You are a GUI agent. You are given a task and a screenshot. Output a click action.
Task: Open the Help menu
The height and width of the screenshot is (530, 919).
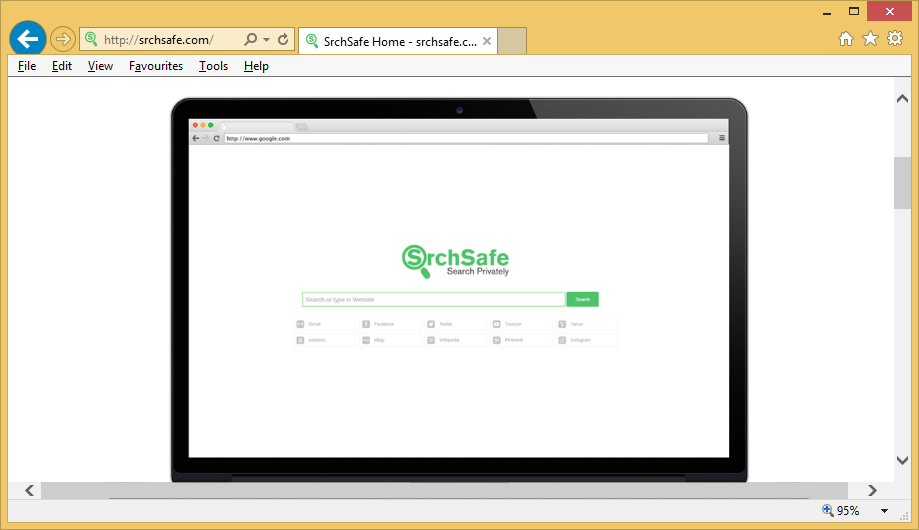click(256, 66)
